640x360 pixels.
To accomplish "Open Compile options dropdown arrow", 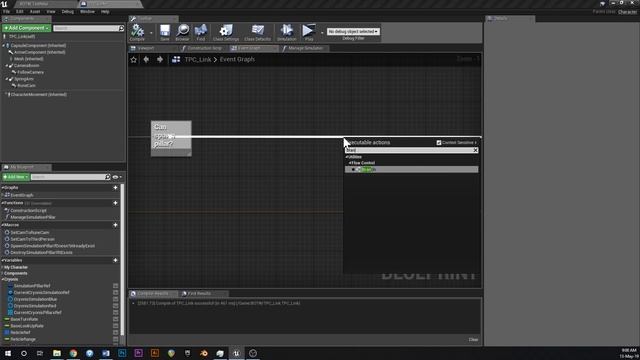I will coord(151,33).
